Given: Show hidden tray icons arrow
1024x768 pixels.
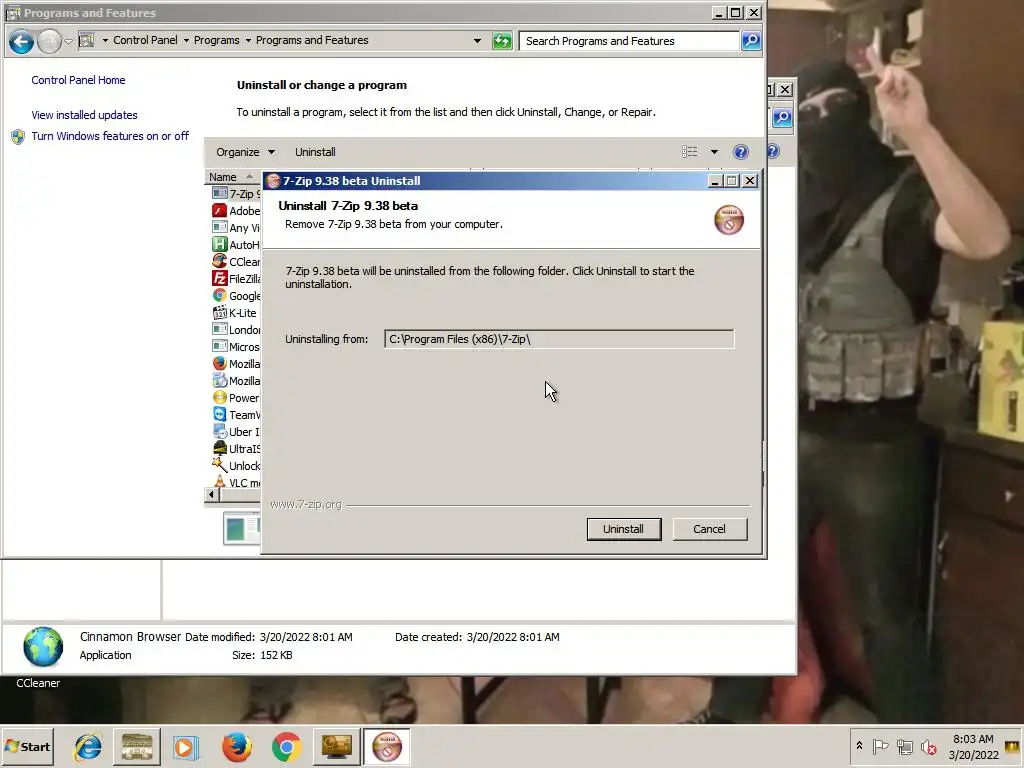Looking at the screenshot, I should coord(859,746).
